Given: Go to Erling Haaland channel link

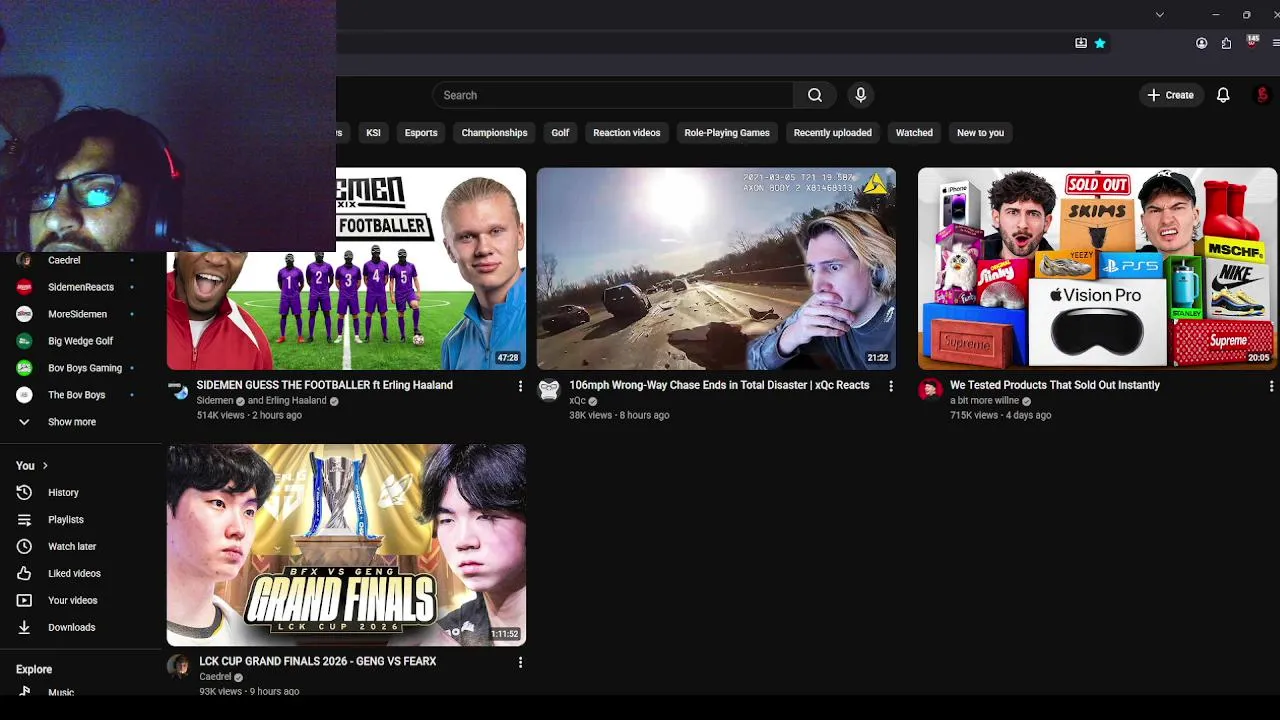Looking at the screenshot, I should [296, 401].
